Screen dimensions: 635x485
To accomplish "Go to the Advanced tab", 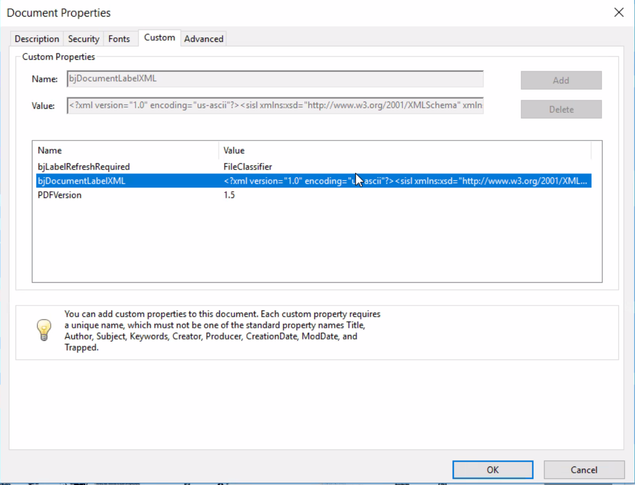I will click(204, 39).
